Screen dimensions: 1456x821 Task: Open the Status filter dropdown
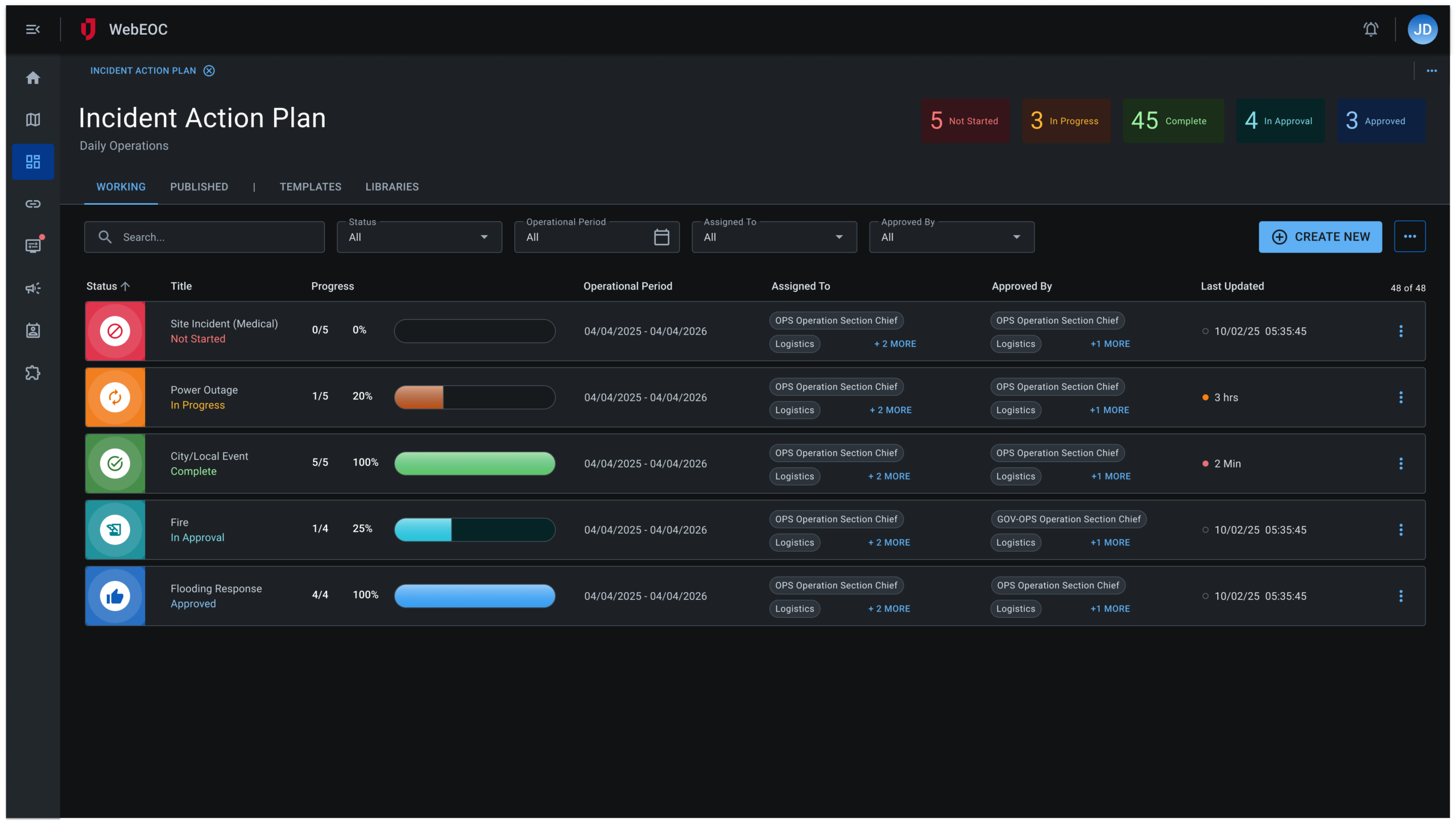point(419,237)
